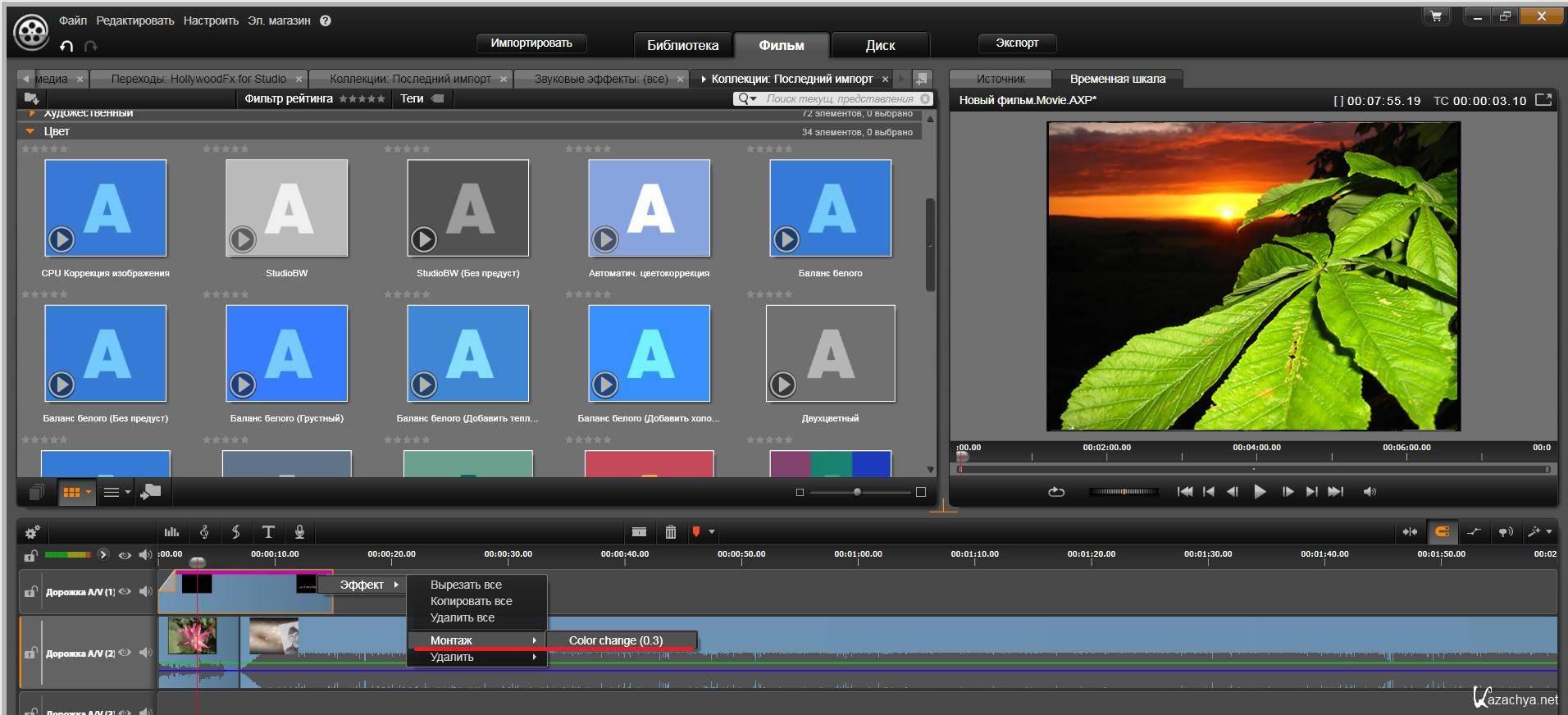Switch preview to Источник
Screen dimensions: 1568x715
tap(1001, 79)
